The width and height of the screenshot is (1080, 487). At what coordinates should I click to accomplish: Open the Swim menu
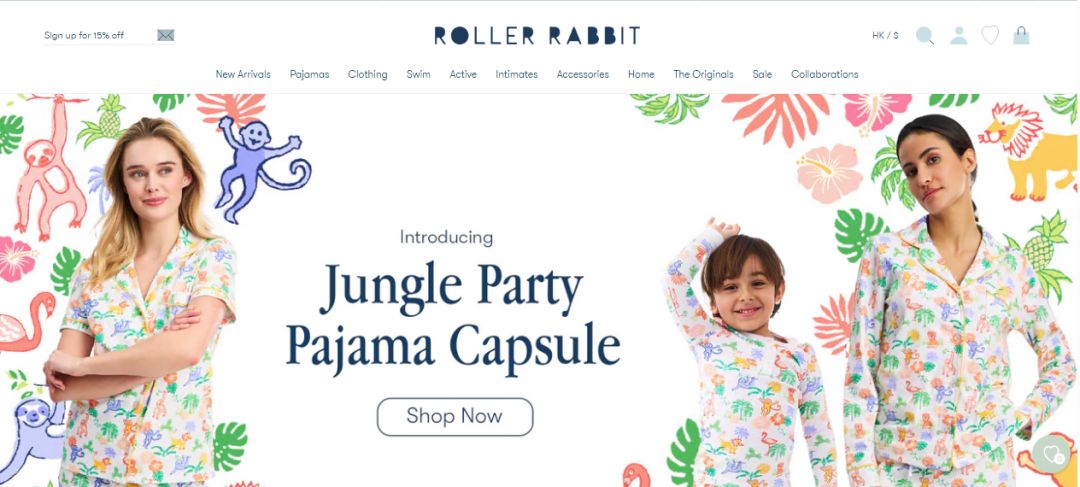(418, 74)
